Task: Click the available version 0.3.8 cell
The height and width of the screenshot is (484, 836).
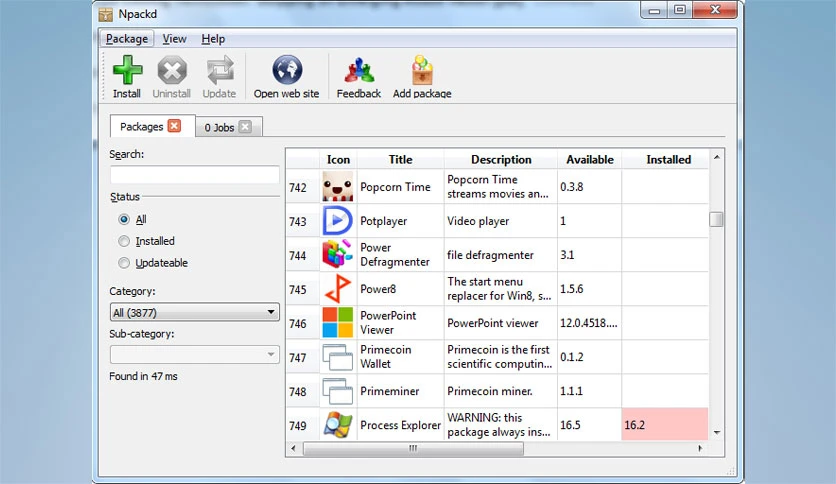Action: pos(590,187)
